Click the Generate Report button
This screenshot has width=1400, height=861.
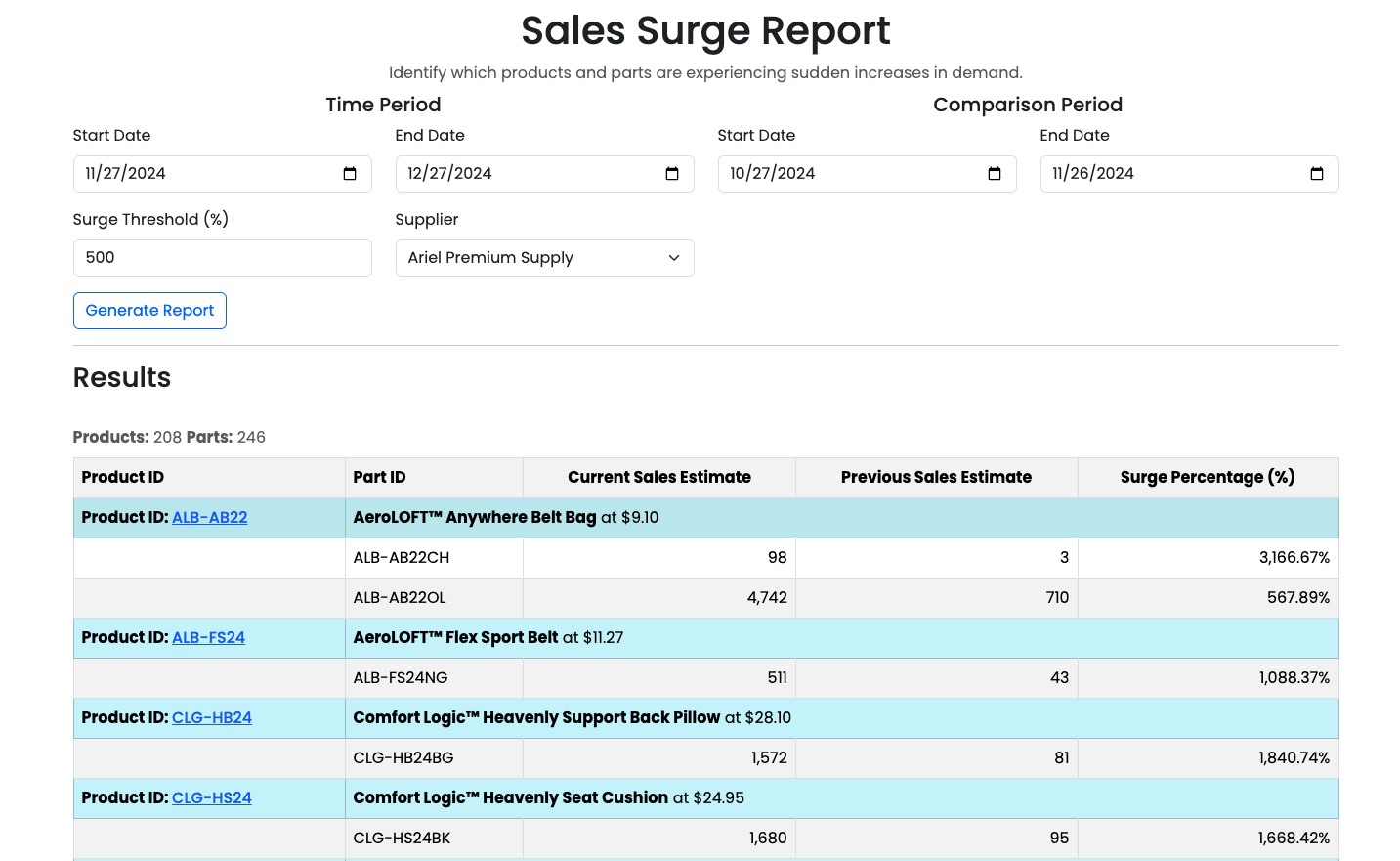(x=149, y=311)
